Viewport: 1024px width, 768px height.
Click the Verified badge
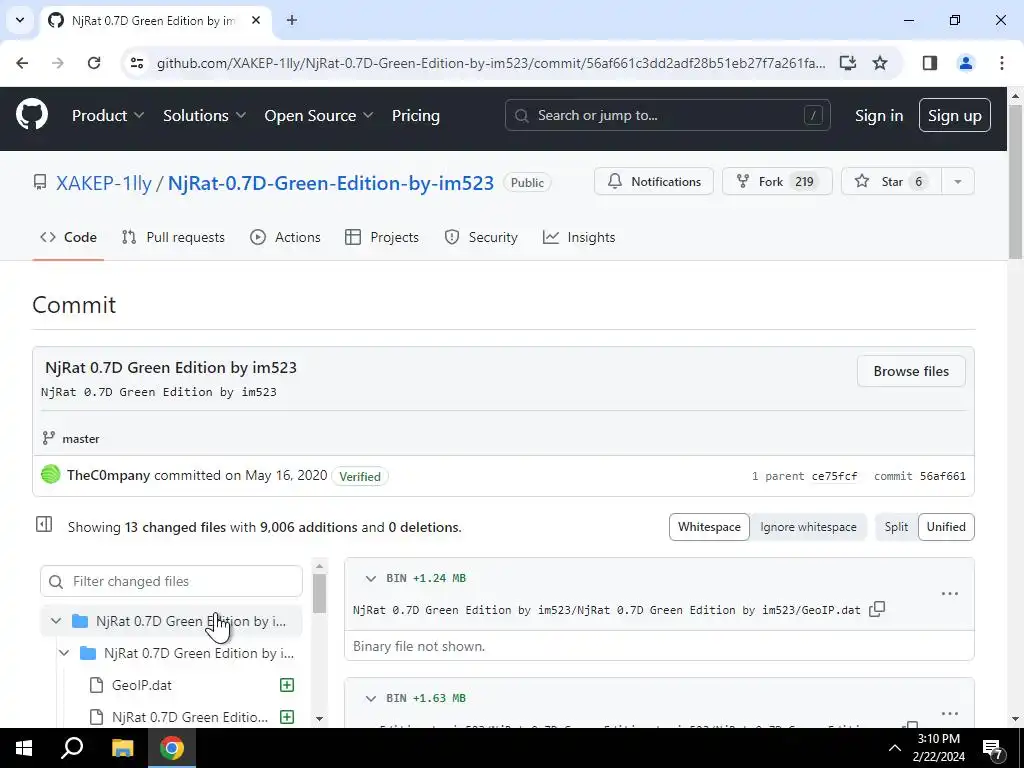point(360,476)
